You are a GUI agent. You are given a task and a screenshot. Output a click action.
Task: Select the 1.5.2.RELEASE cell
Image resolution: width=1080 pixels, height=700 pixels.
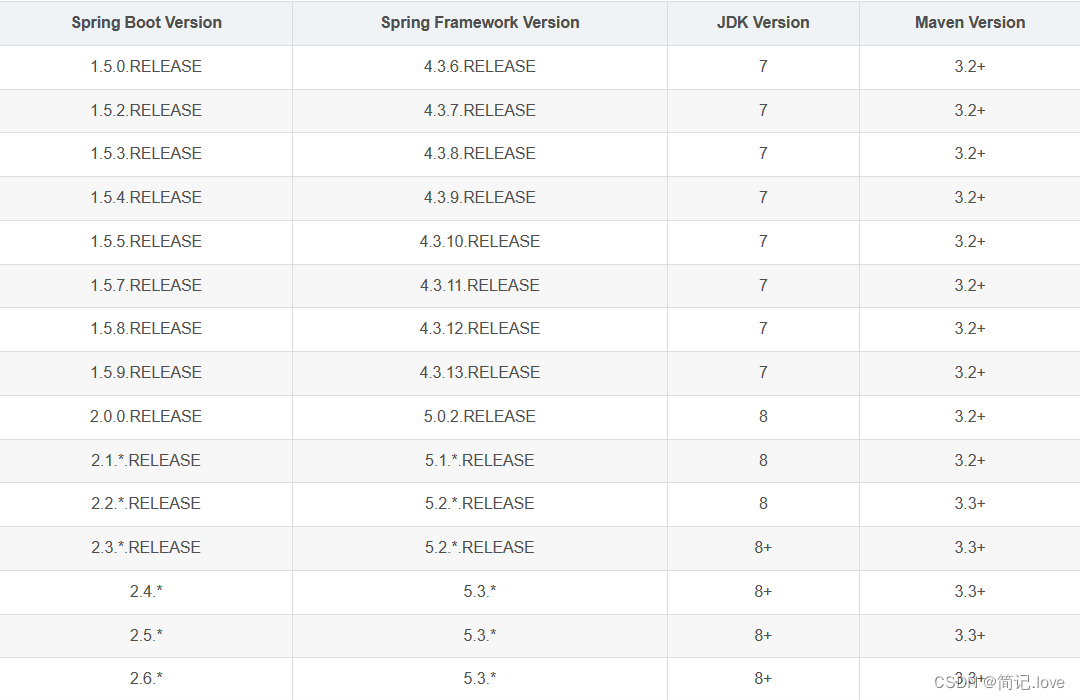pyautogui.click(x=146, y=110)
